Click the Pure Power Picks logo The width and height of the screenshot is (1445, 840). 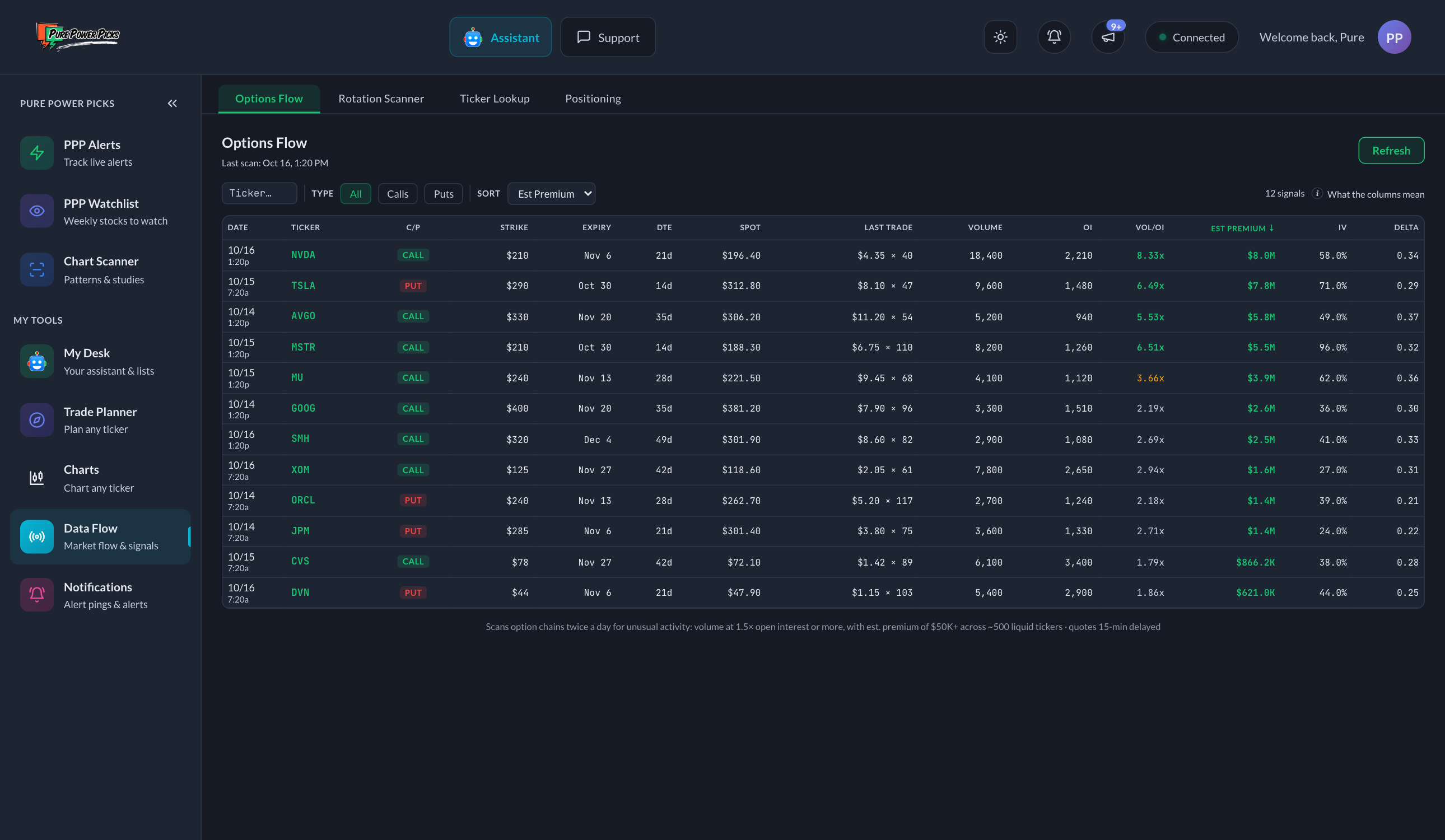point(77,37)
